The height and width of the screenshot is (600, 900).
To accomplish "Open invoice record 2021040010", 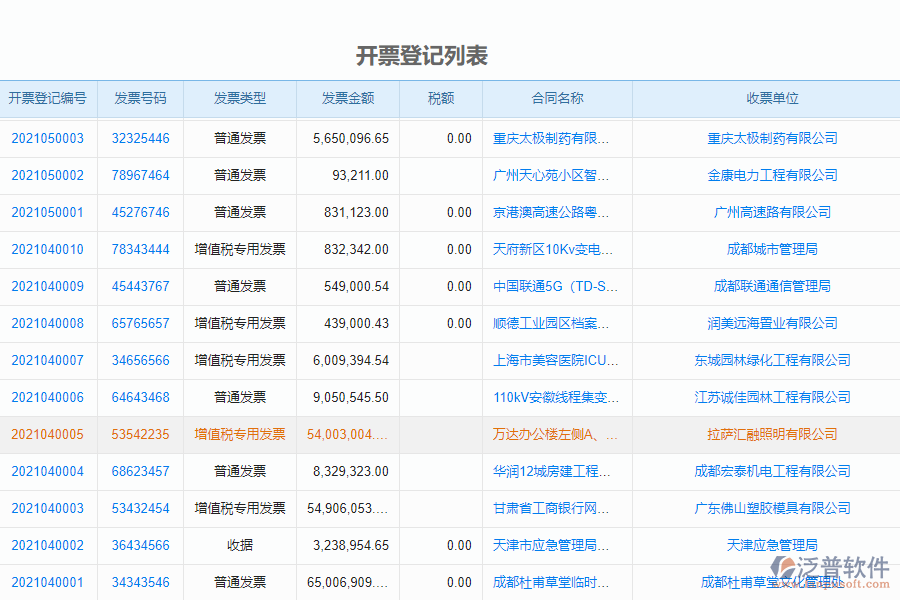I will pyautogui.click(x=48, y=249).
